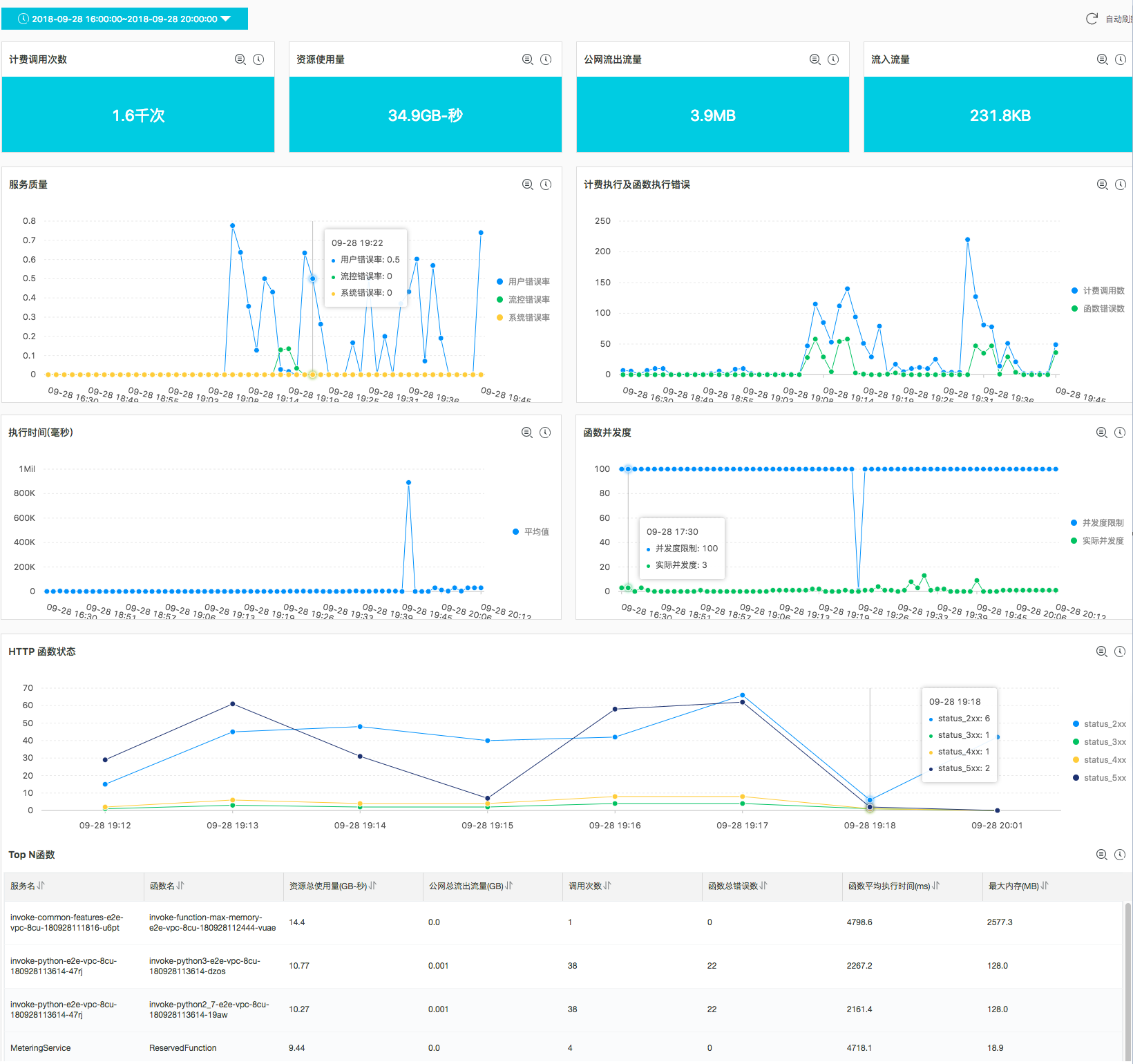Click the clock icon on 执行时间(毫秒) panel
The height and width of the screenshot is (1064, 1133).
coord(545,433)
